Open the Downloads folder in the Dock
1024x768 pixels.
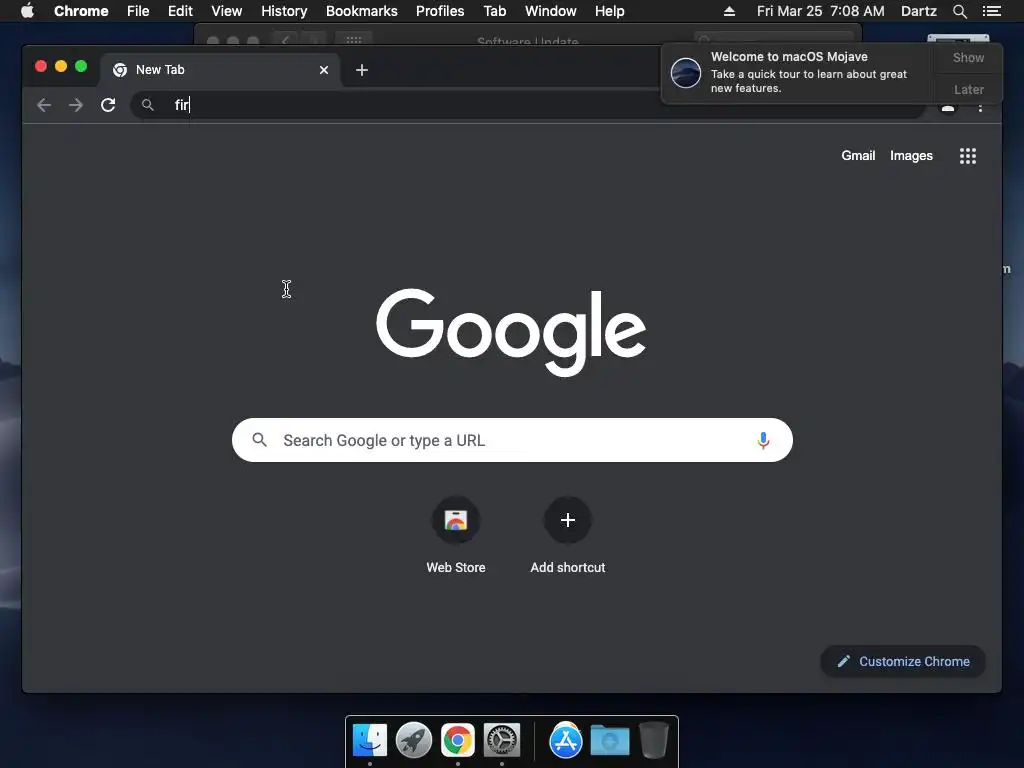[x=609, y=741]
